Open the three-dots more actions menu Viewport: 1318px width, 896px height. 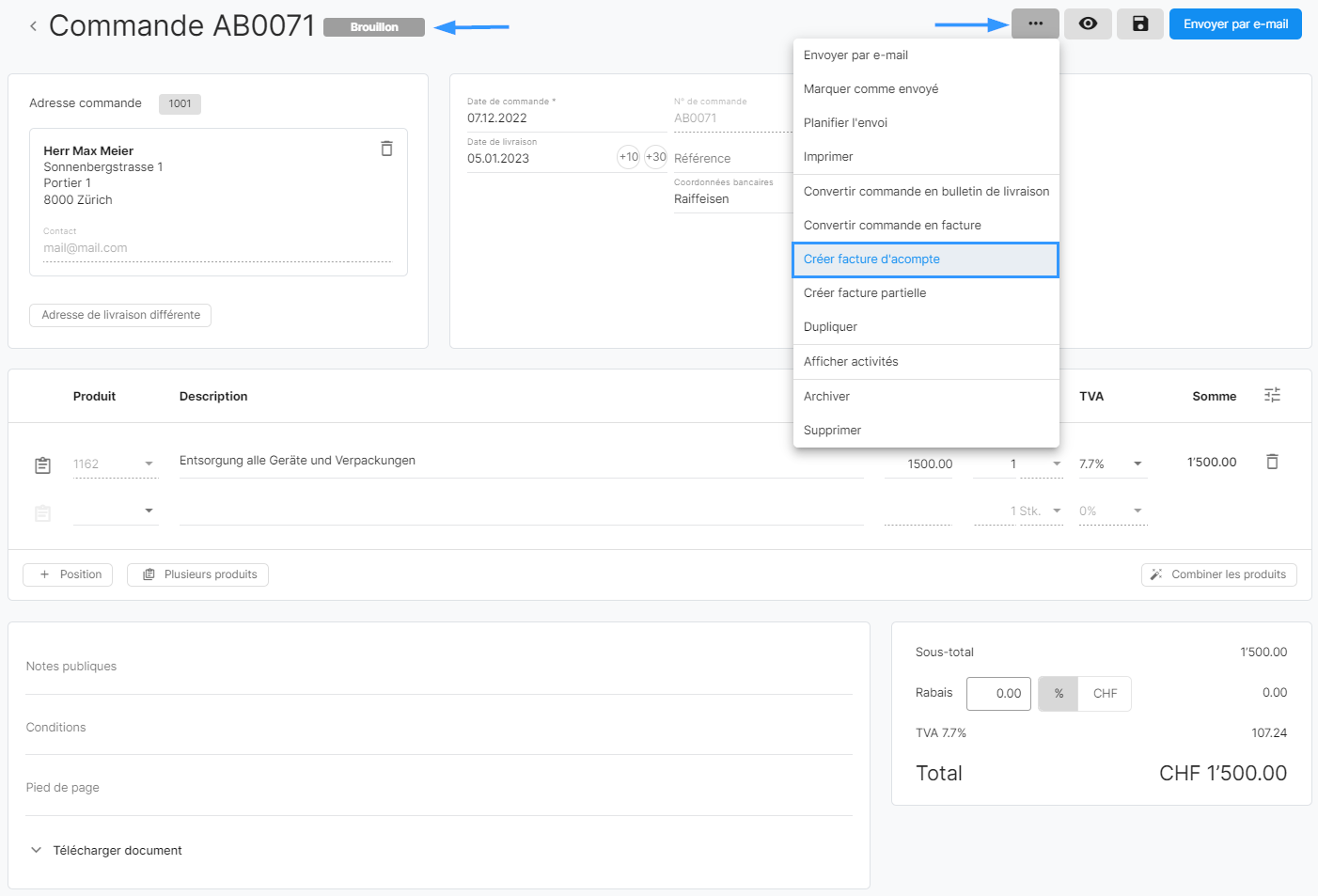1035,24
